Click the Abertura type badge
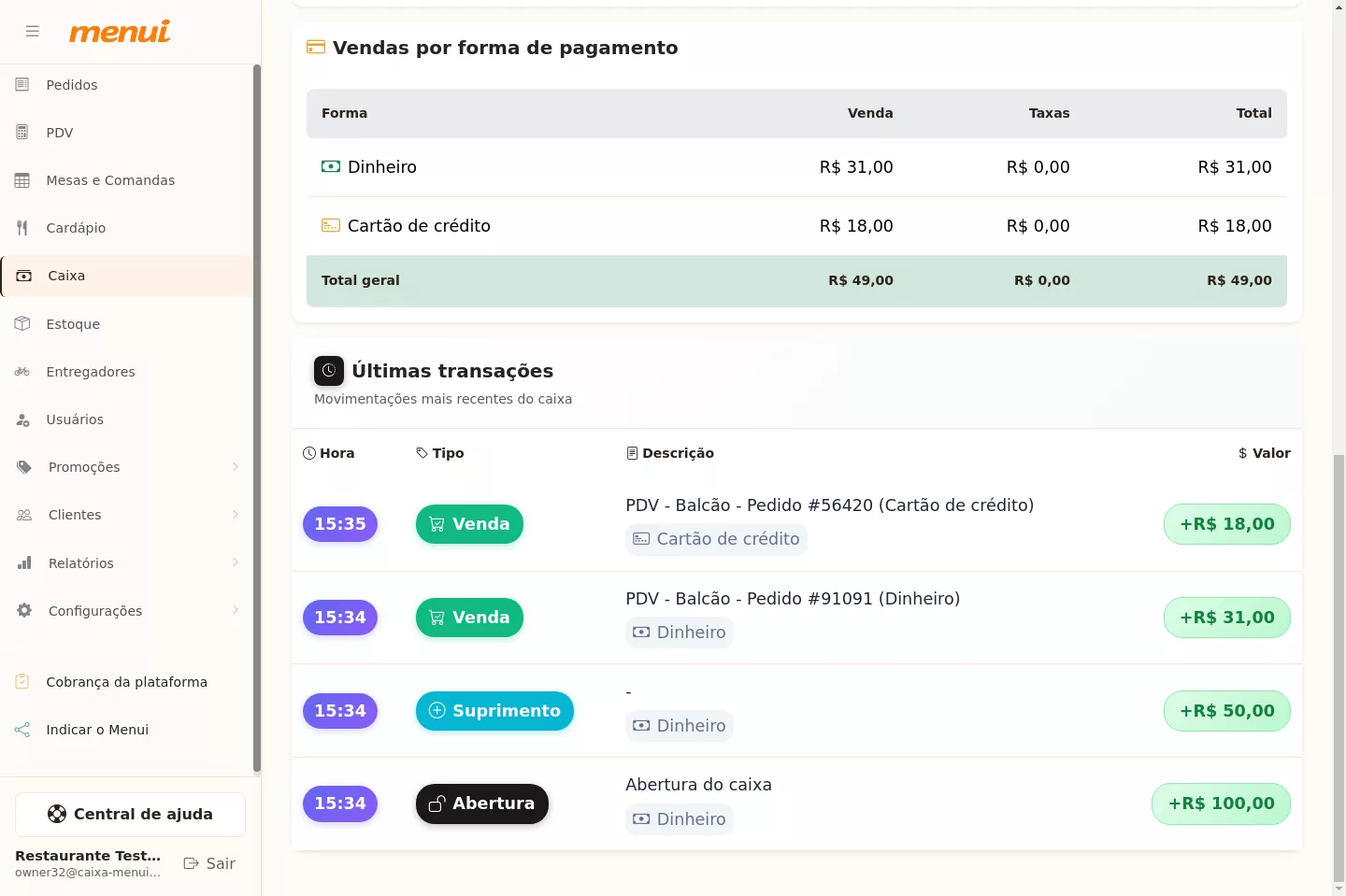This screenshot has height=896, width=1346. [x=482, y=804]
